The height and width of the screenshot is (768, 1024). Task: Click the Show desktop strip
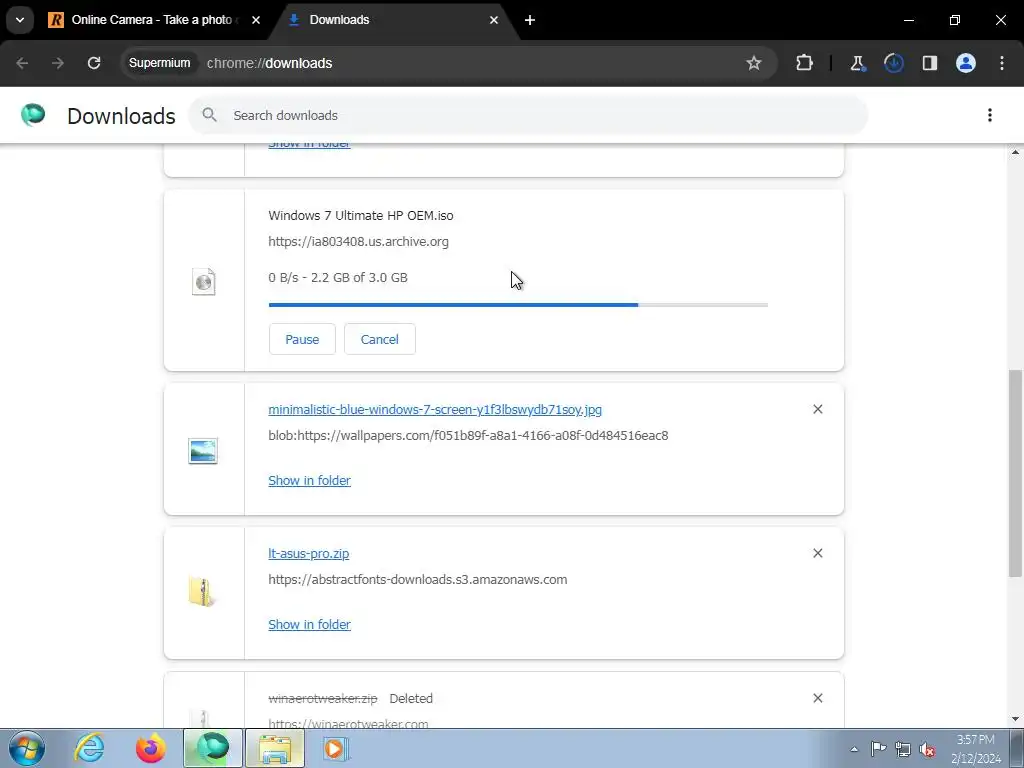point(1017,748)
